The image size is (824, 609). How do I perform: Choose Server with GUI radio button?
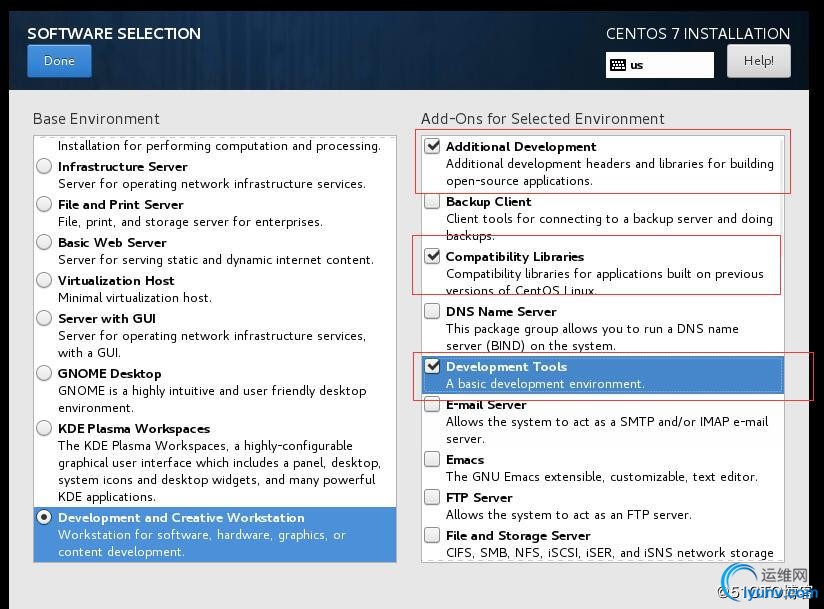(44, 318)
